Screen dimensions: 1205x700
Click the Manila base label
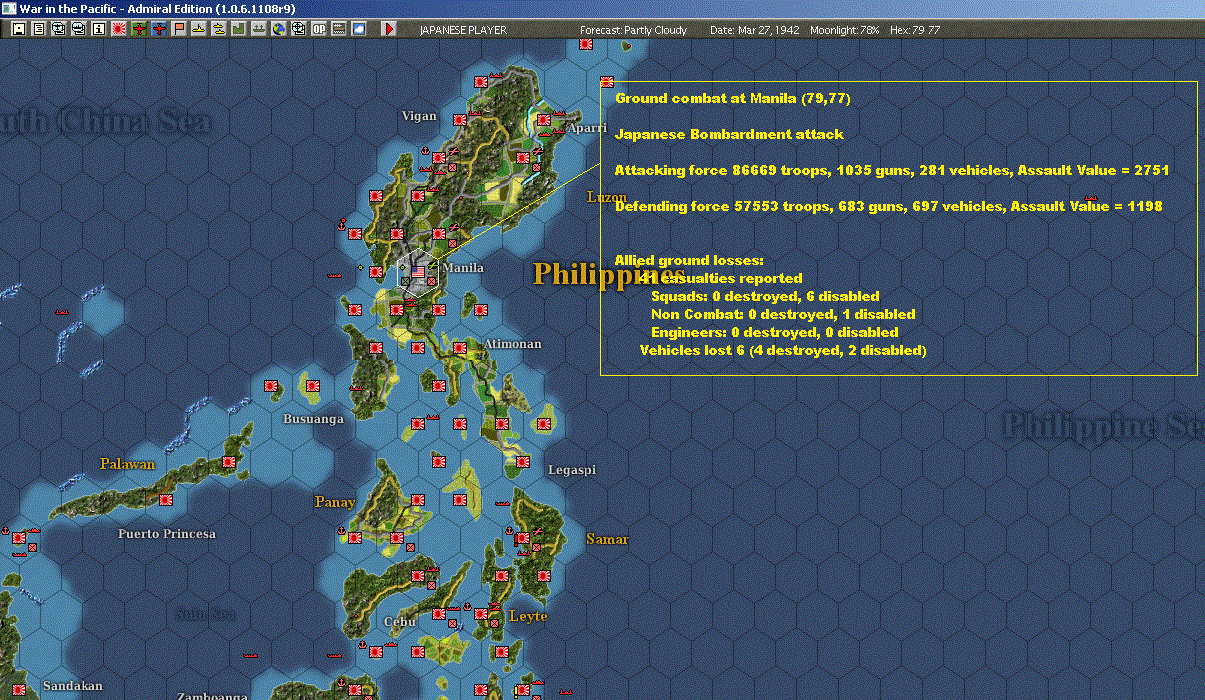pyautogui.click(x=463, y=268)
